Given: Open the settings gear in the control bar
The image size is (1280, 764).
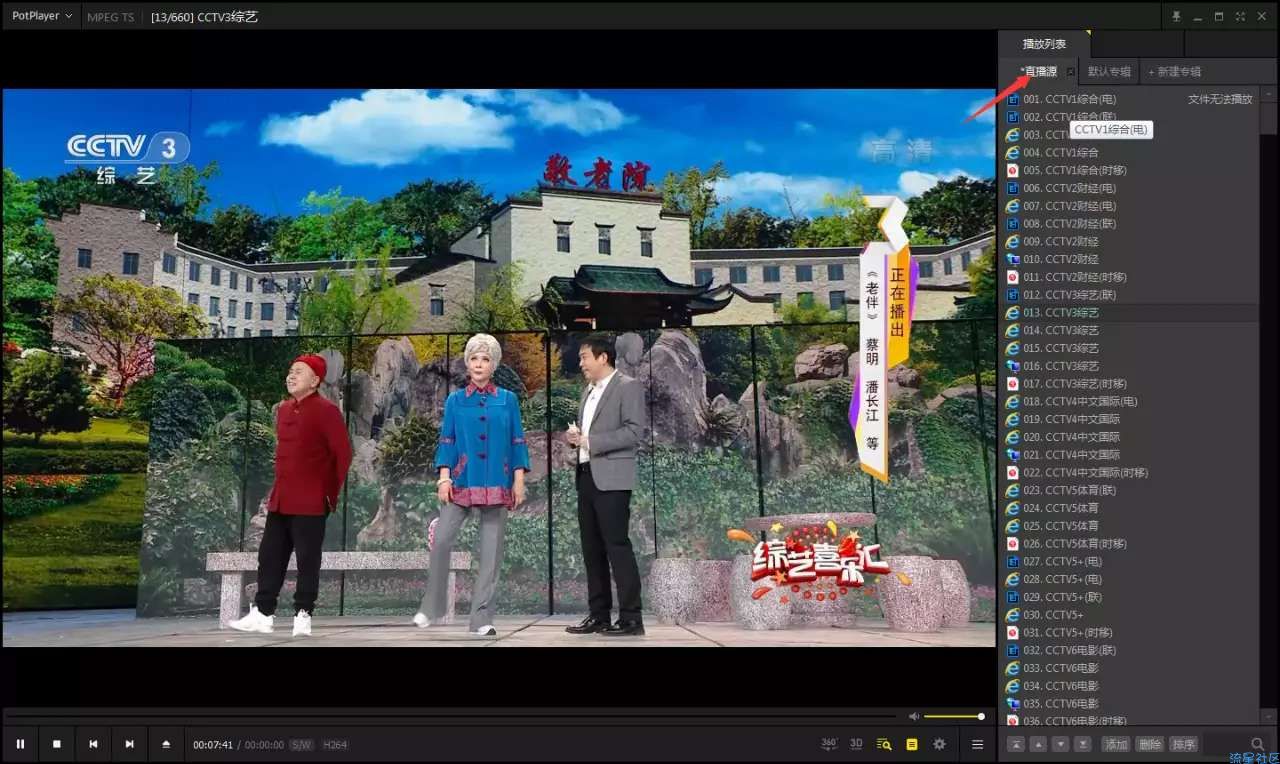Looking at the screenshot, I should tap(939, 744).
